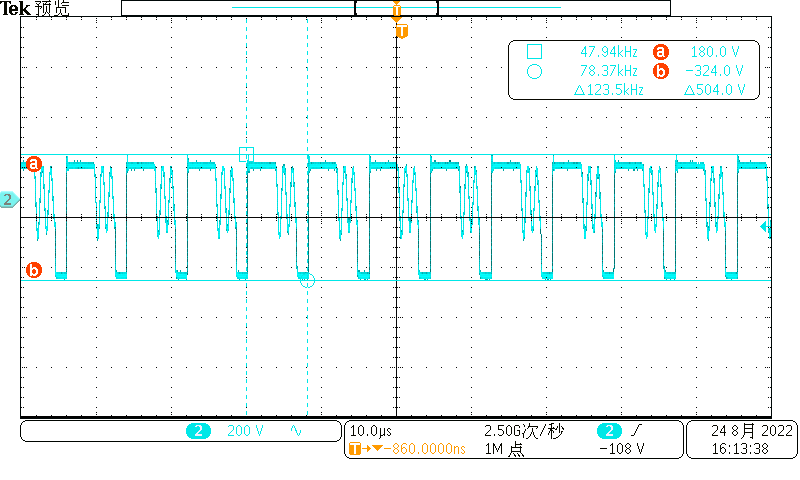The height and width of the screenshot is (480, 800).
Task: Click the 预览 acquisition status text
Action: click(x=52, y=8)
